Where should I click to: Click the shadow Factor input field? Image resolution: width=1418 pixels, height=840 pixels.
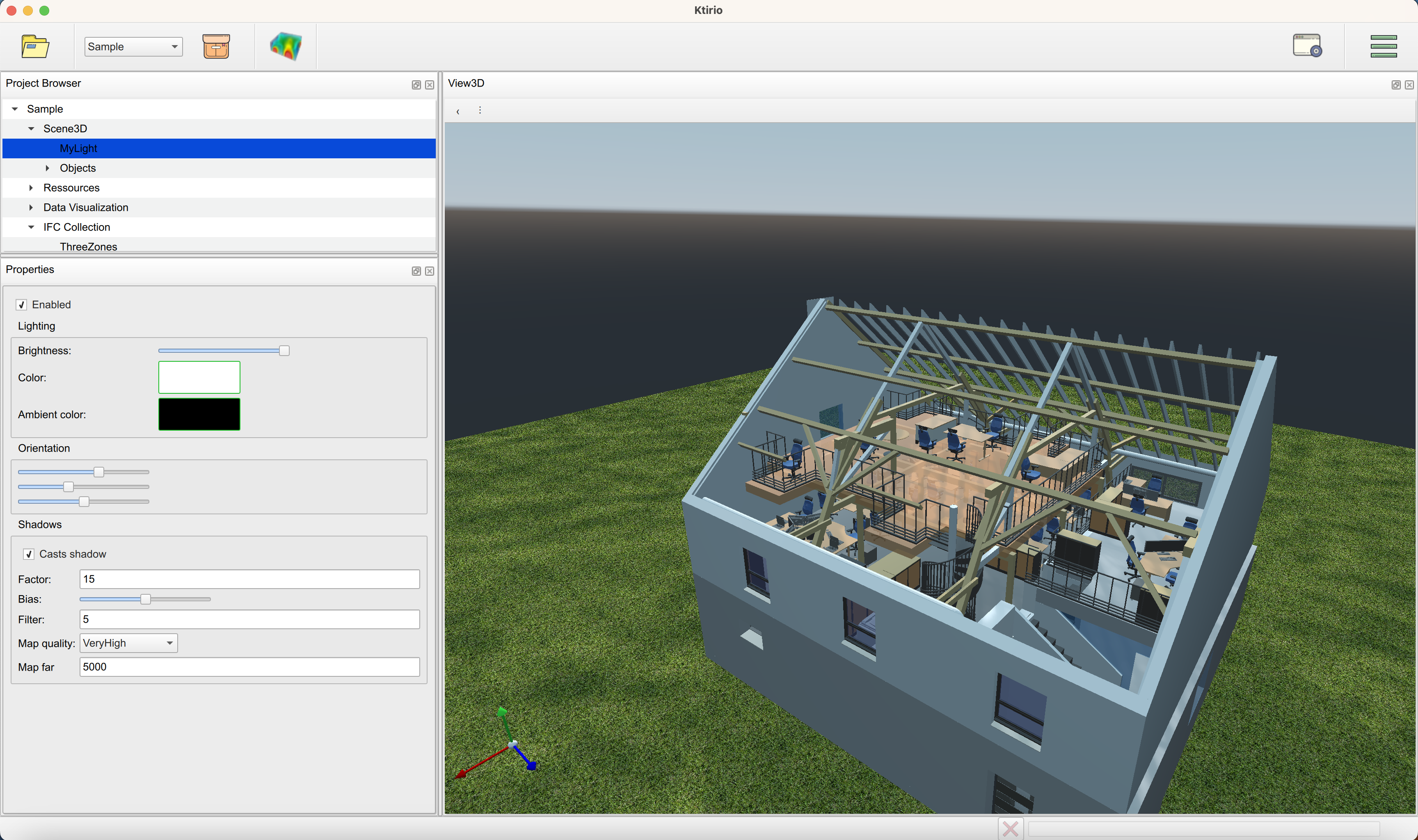[x=249, y=579]
